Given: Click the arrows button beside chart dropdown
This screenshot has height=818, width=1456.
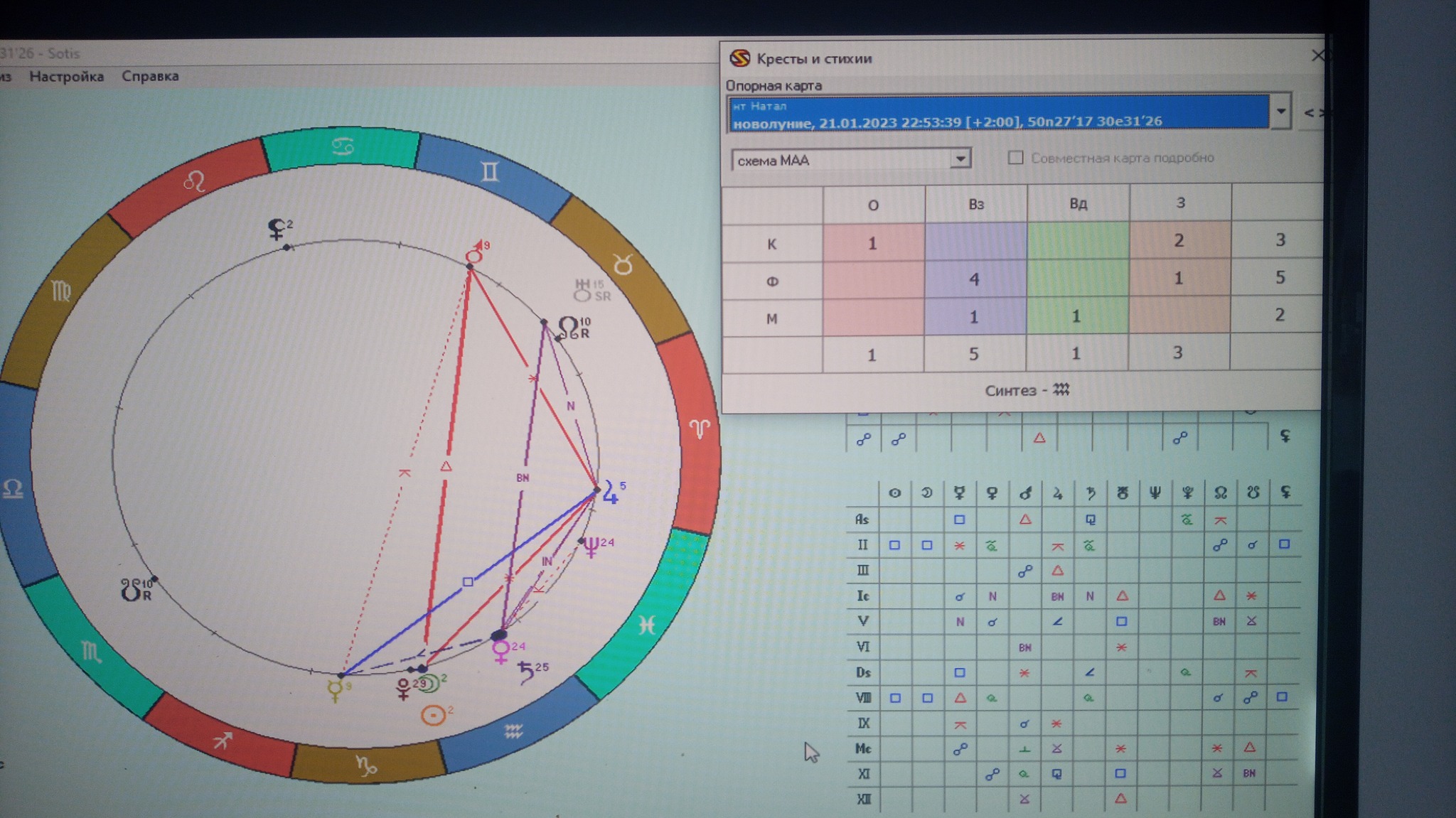Looking at the screenshot, I should [1312, 112].
